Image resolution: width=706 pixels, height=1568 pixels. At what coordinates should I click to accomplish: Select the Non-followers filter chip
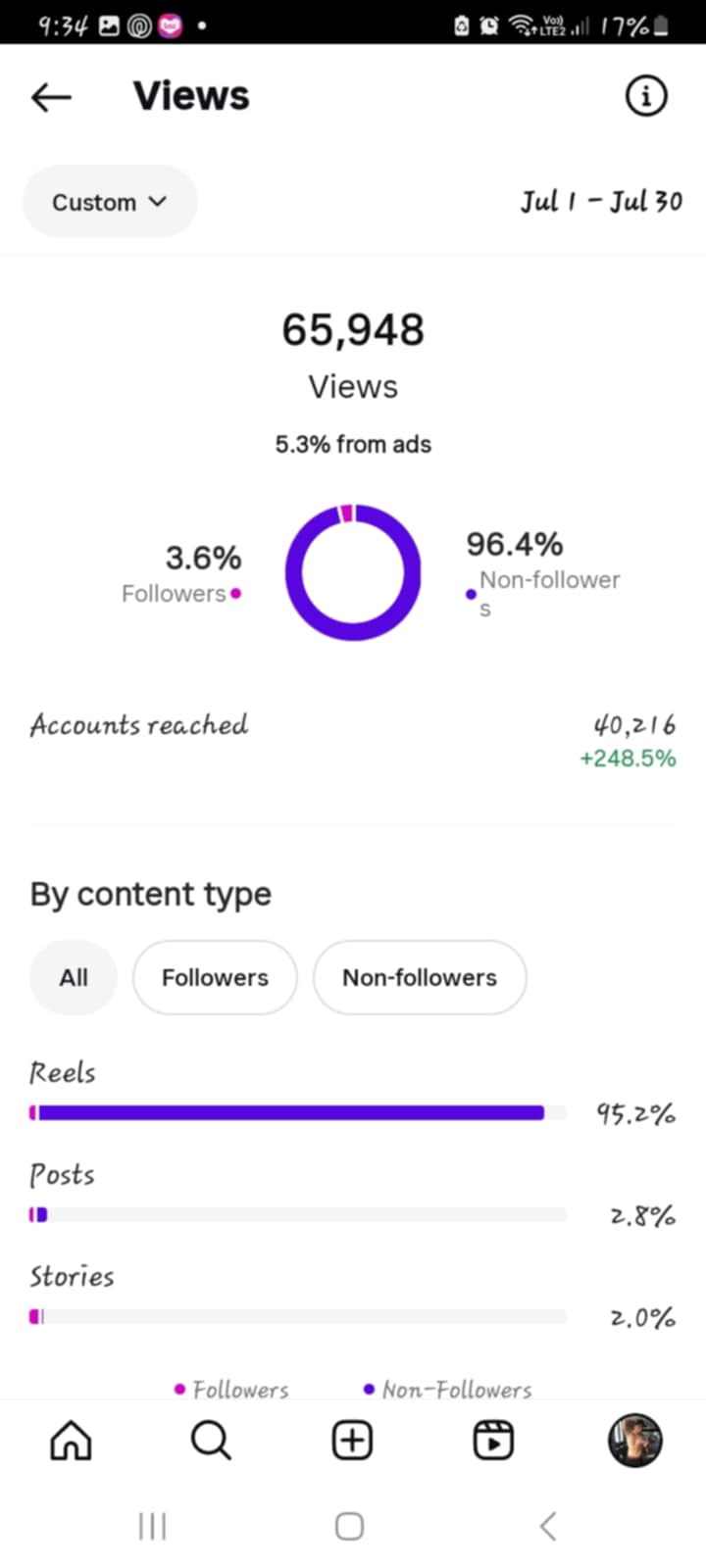click(x=420, y=977)
